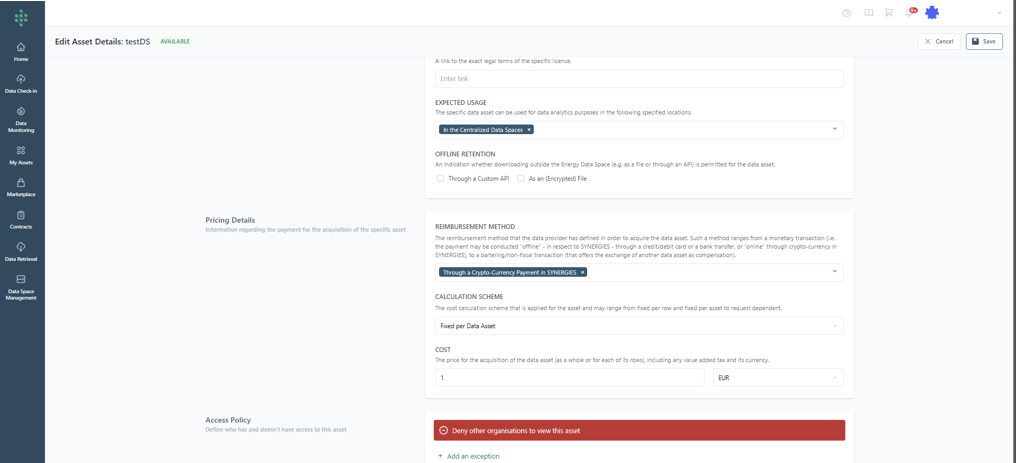Screen dimensions: 1016x463
Task: Click 'Add an exception' link
Action: 469,456
